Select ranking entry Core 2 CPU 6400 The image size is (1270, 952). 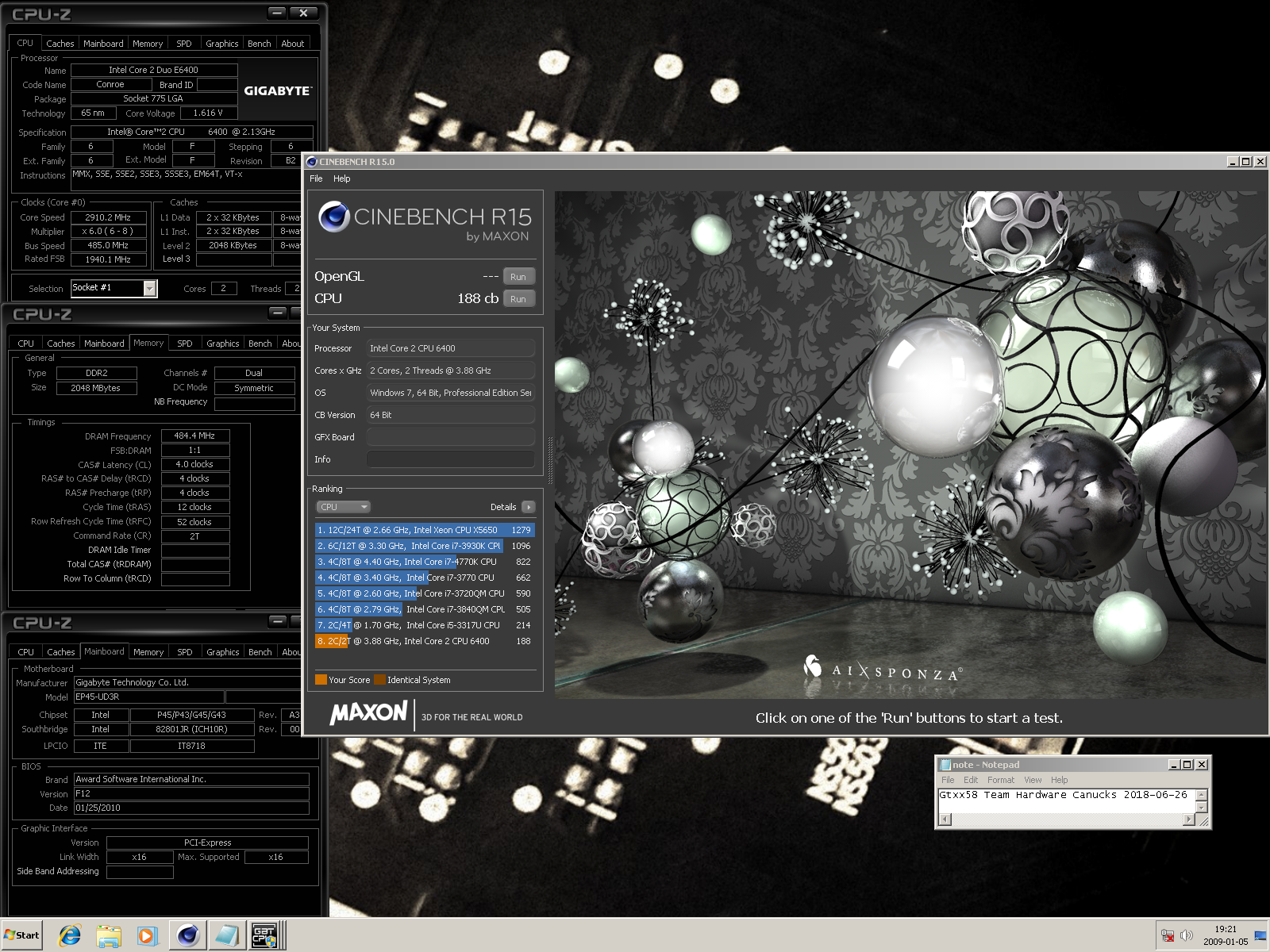click(425, 641)
